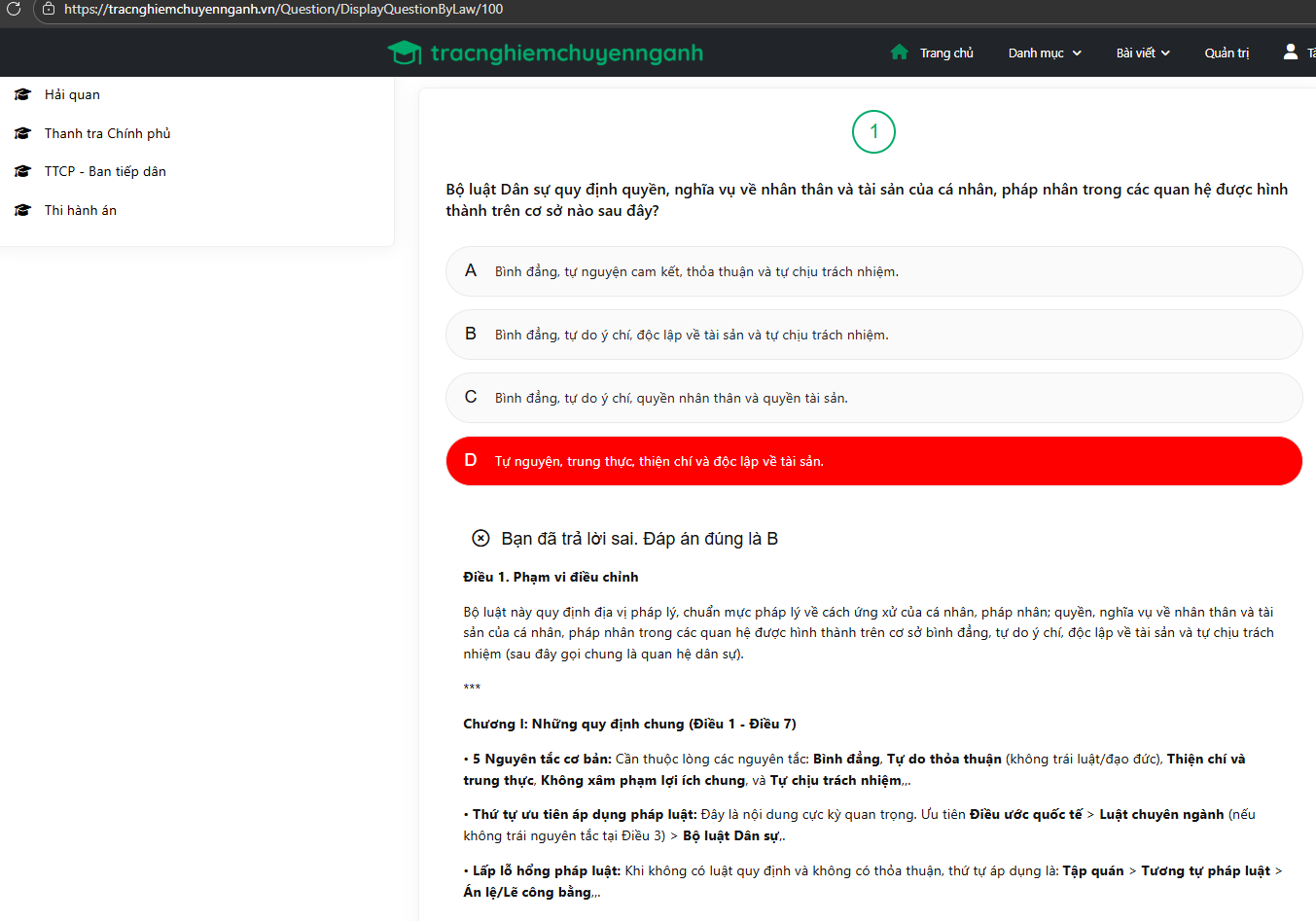Click the site info icon in address bar
The height and width of the screenshot is (921, 1316).
point(49,9)
